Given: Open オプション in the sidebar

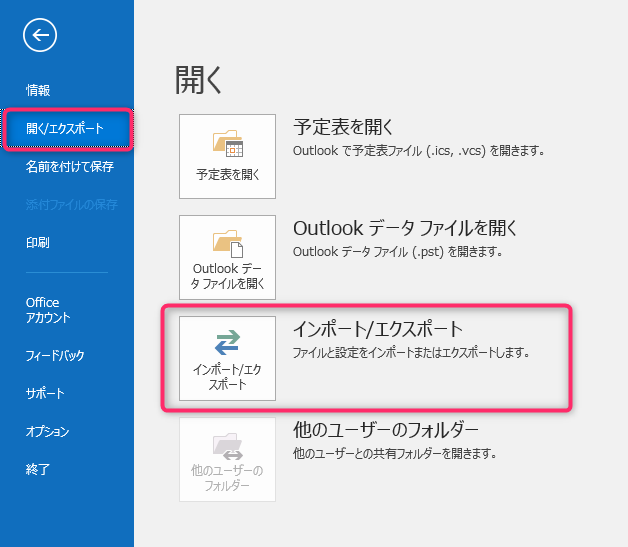Looking at the screenshot, I should coord(47,431).
